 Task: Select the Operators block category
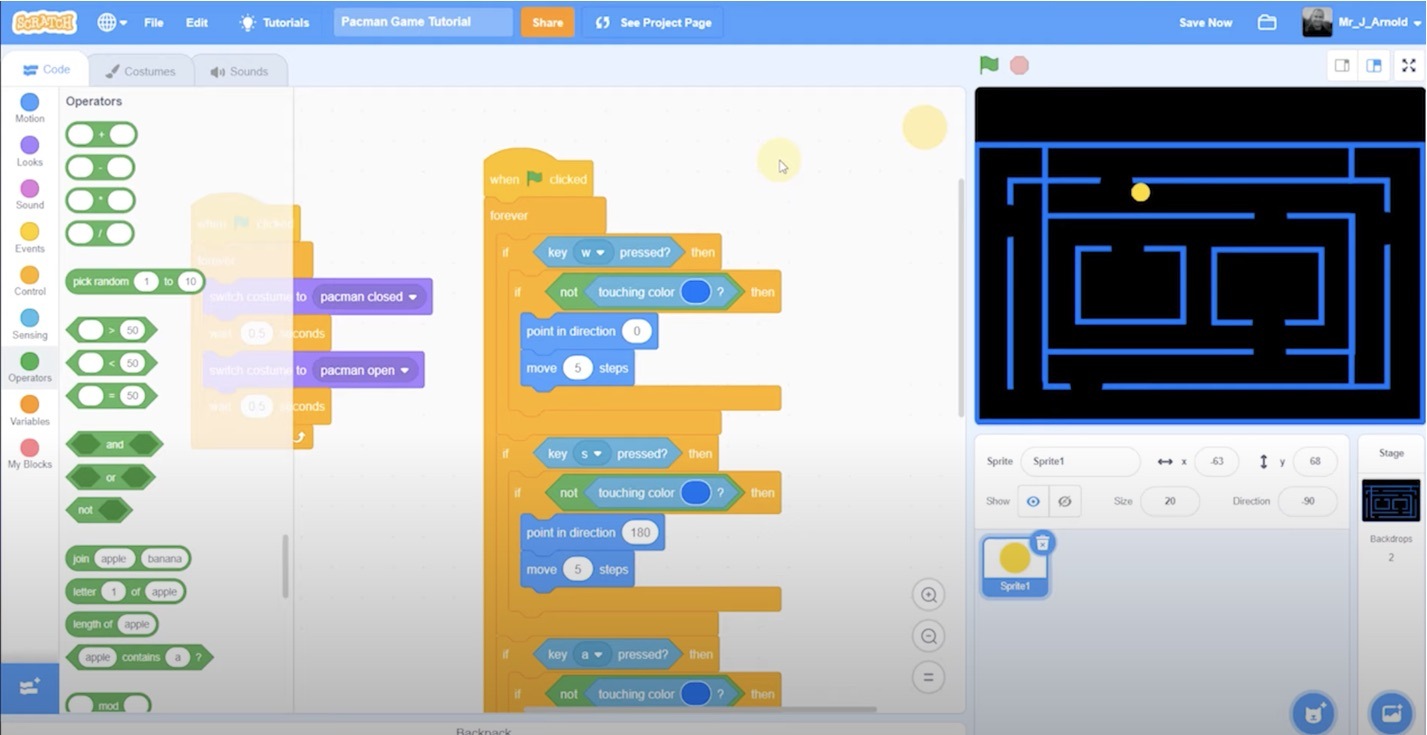[x=30, y=367]
